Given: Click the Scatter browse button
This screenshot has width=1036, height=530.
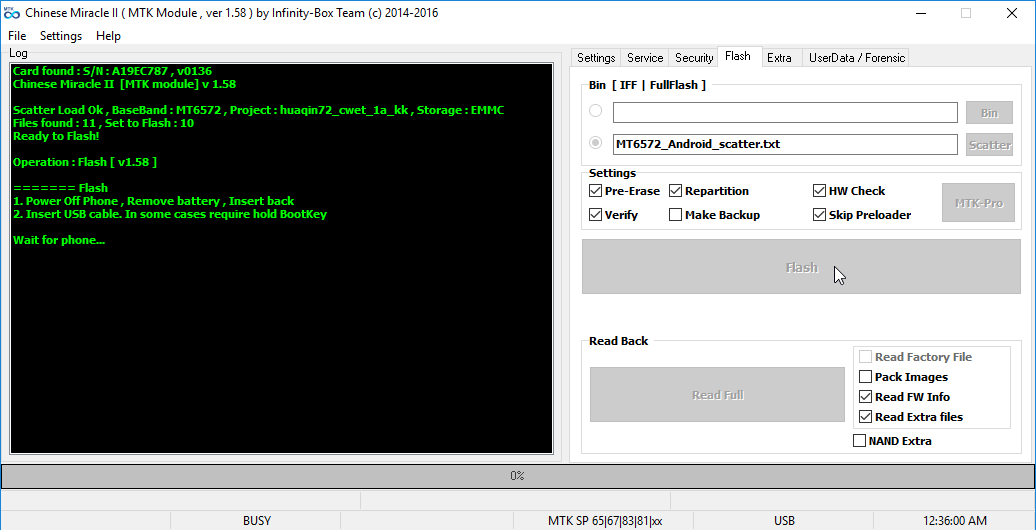Looking at the screenshot, I should (x=989, y=145).
